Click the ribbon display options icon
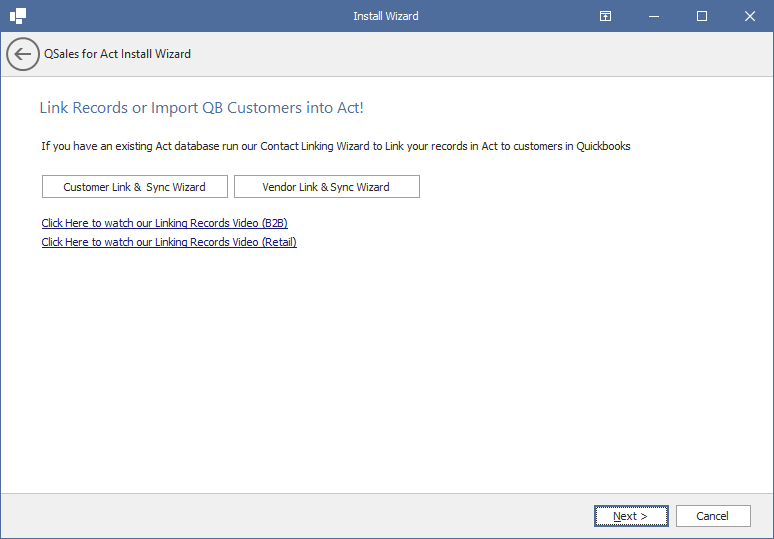Screen dimensions: 774x539 (605, 16)
